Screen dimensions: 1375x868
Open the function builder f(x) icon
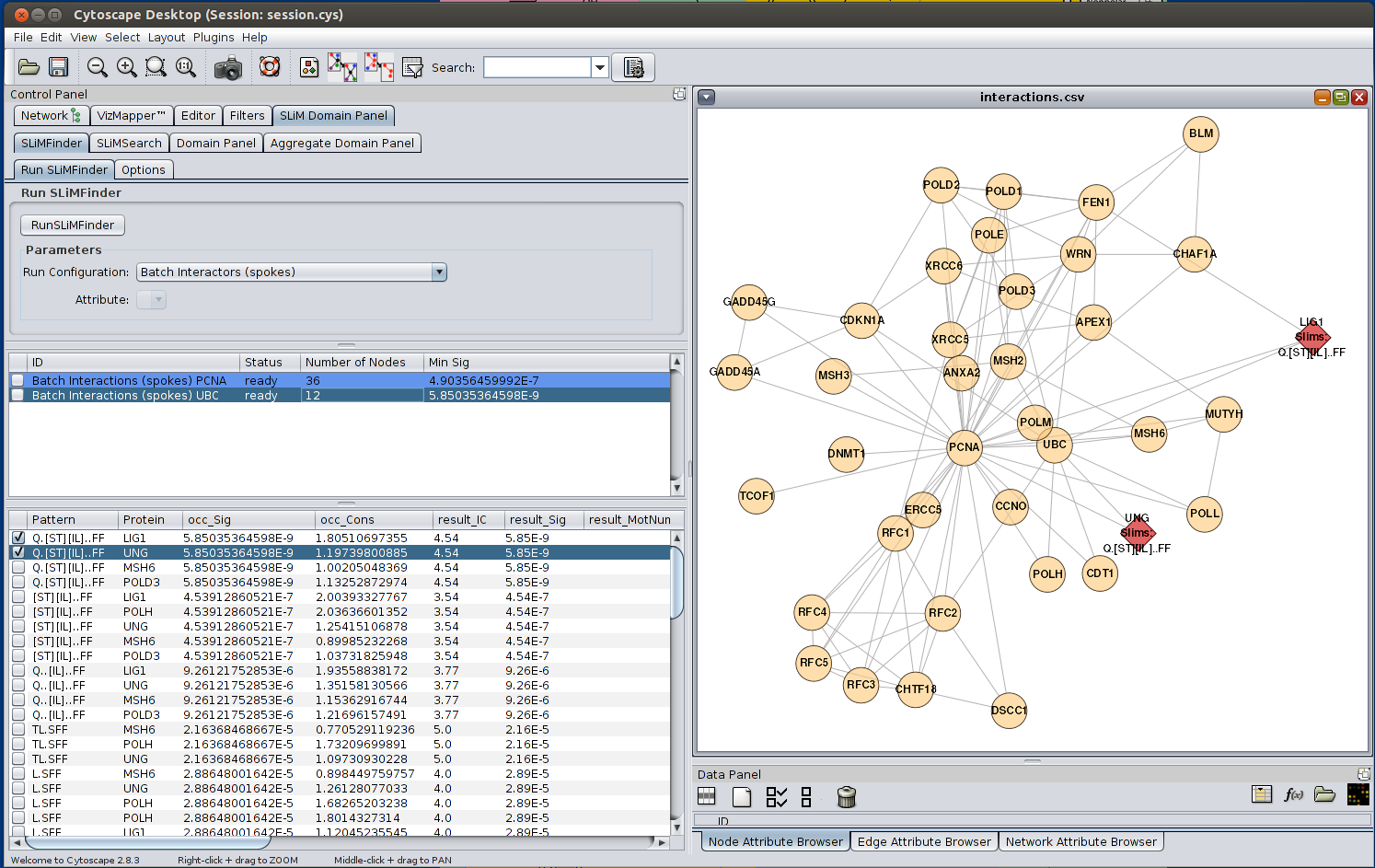coord(1293,794)
